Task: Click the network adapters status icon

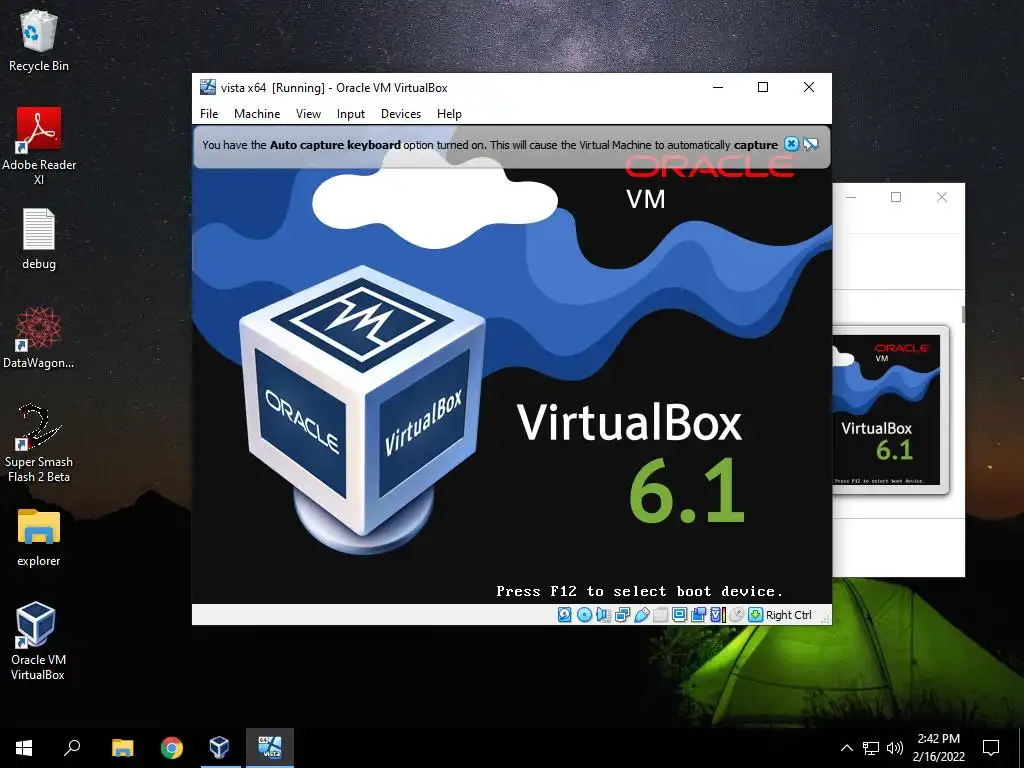Action: tap(622, 615)
